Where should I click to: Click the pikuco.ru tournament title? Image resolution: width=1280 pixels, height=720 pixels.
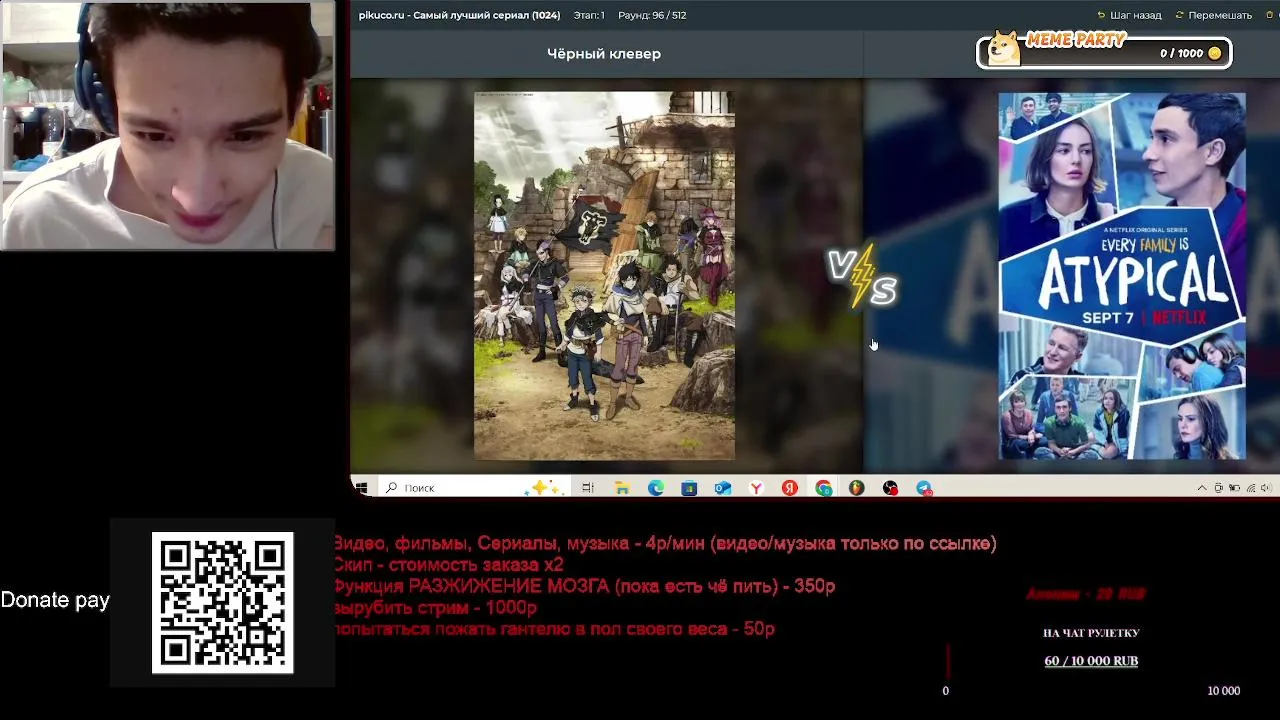coord(459,15)
